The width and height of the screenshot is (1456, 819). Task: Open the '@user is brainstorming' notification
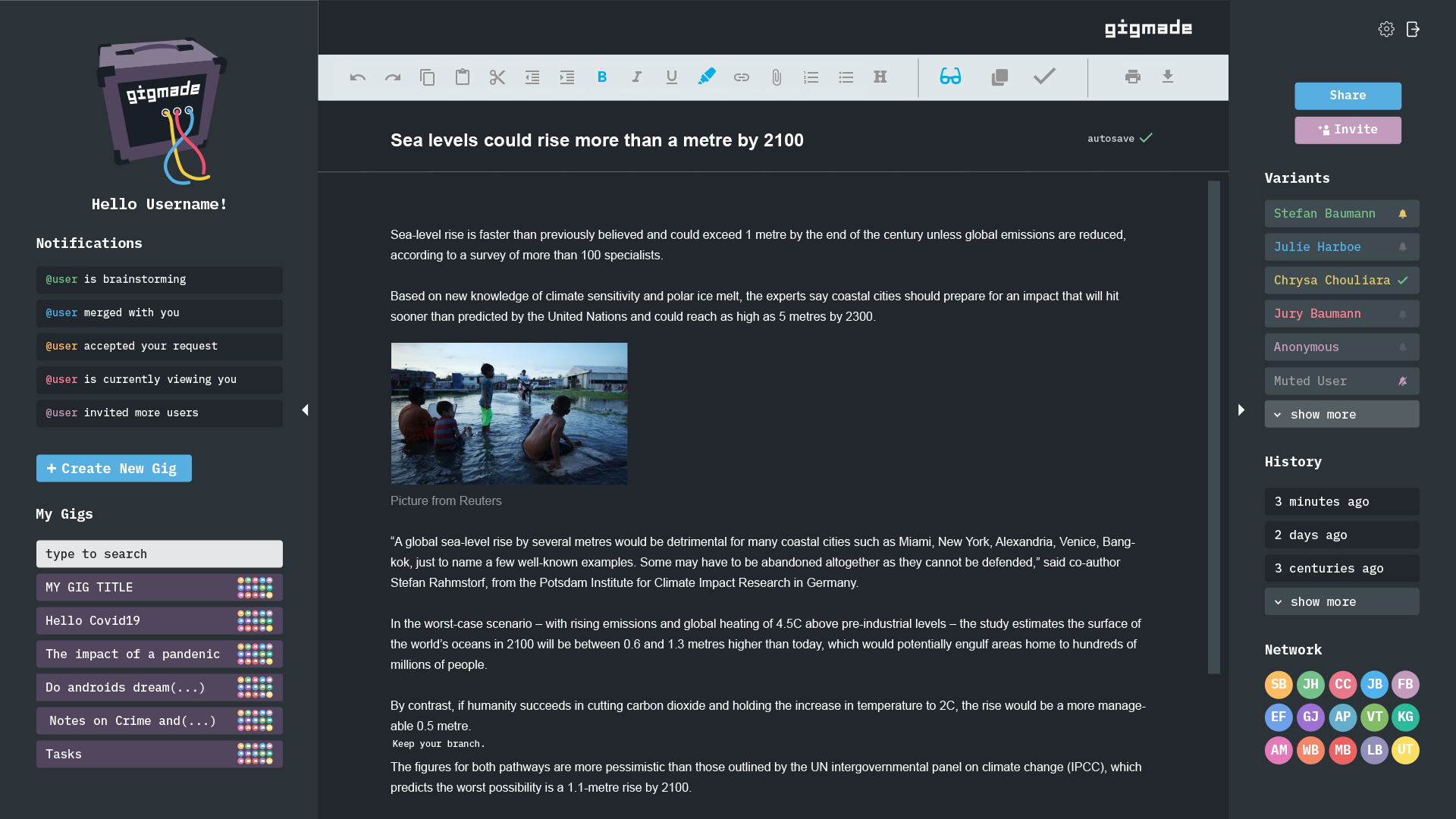159,280
